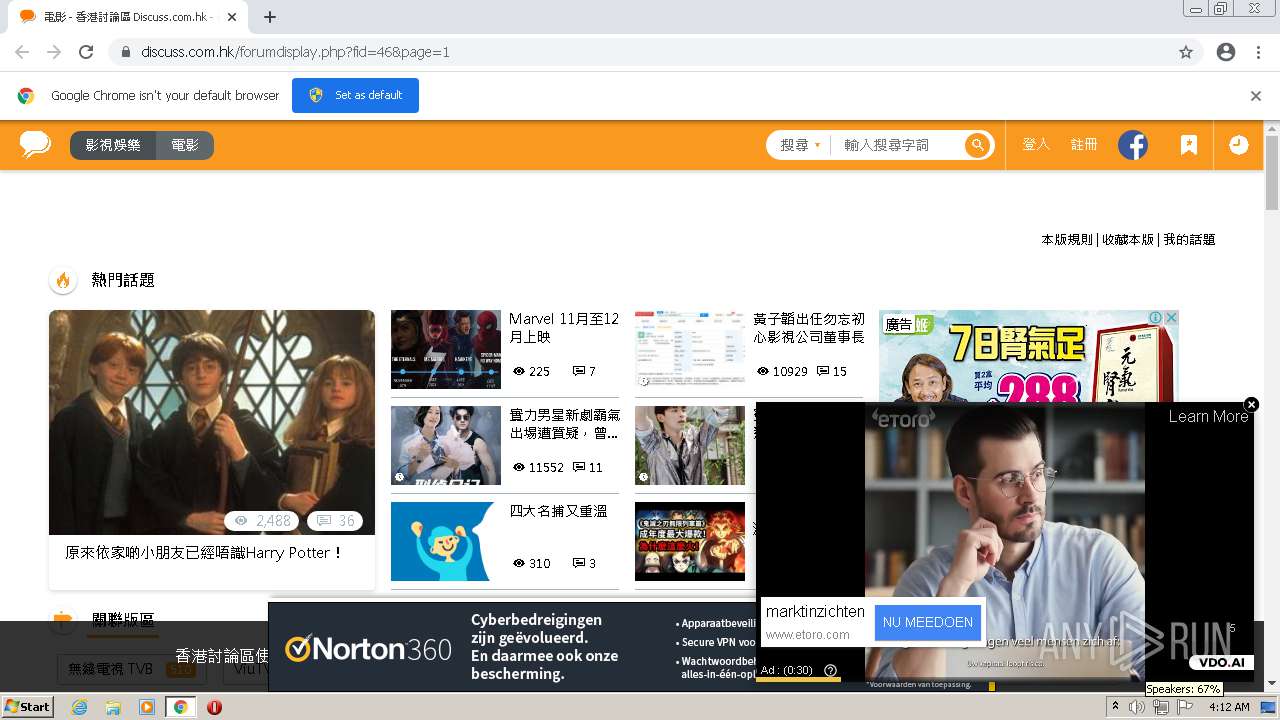Open the Marvel 11月至12月上映 thread title
Screen dimensions: 1280x720
[564, 328]
